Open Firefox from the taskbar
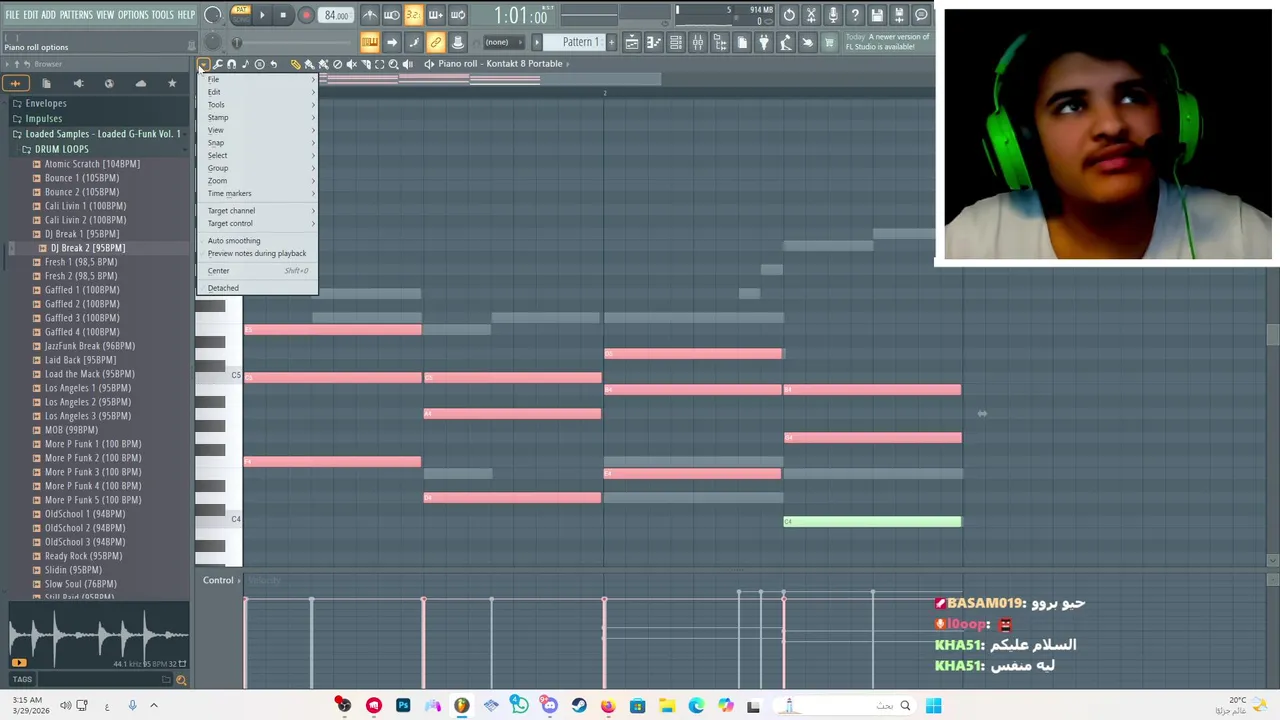 coord(608,706)
